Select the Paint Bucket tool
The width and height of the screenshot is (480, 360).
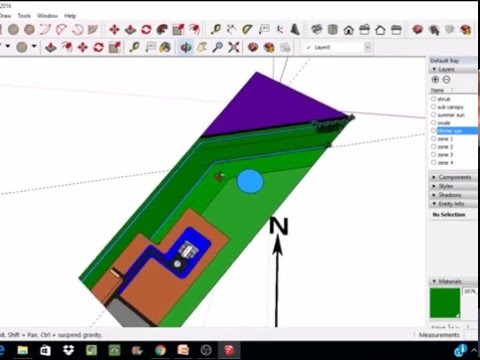click(165, 47)
